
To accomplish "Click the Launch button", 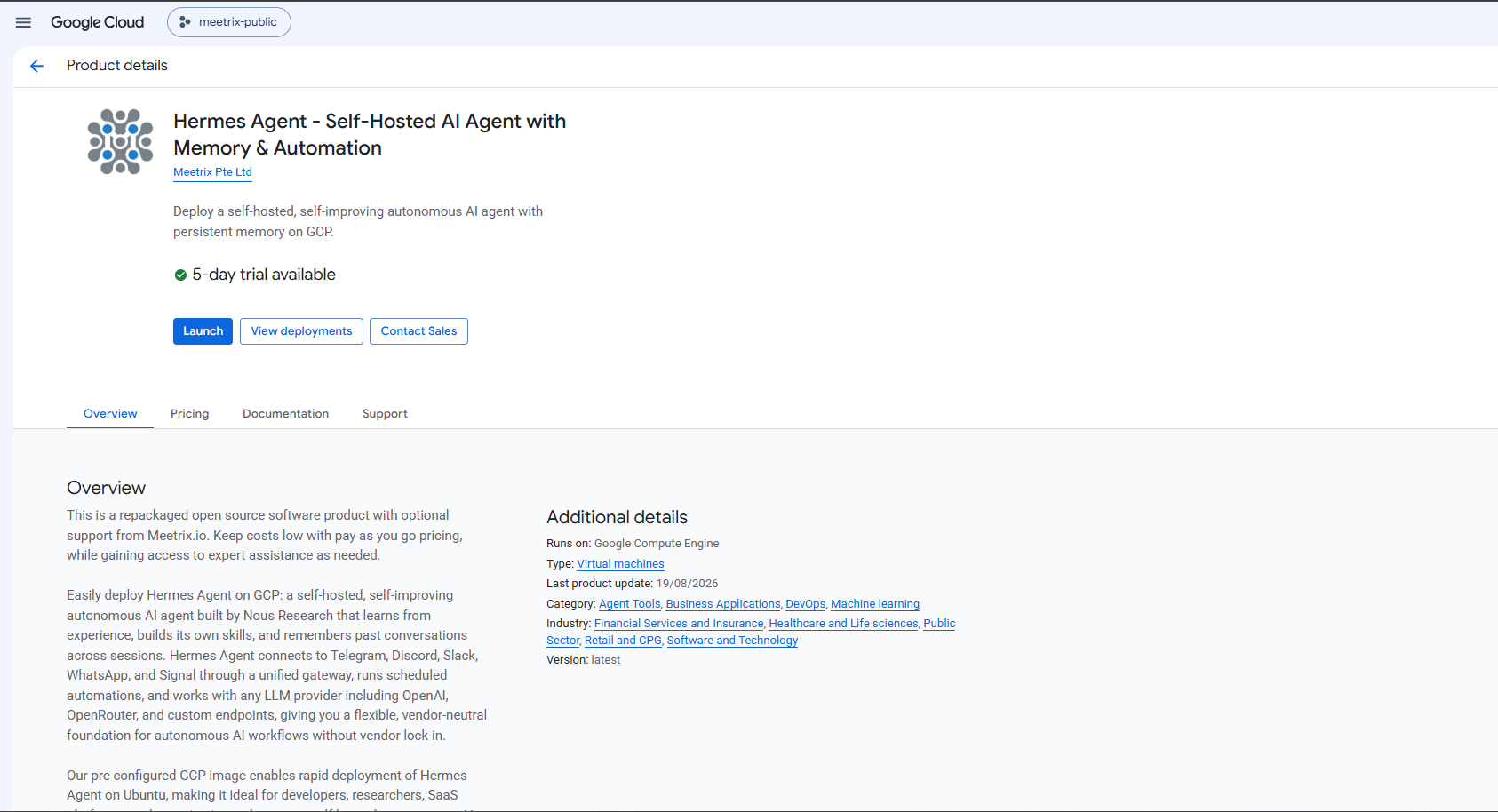I will (x=203, y=331).
